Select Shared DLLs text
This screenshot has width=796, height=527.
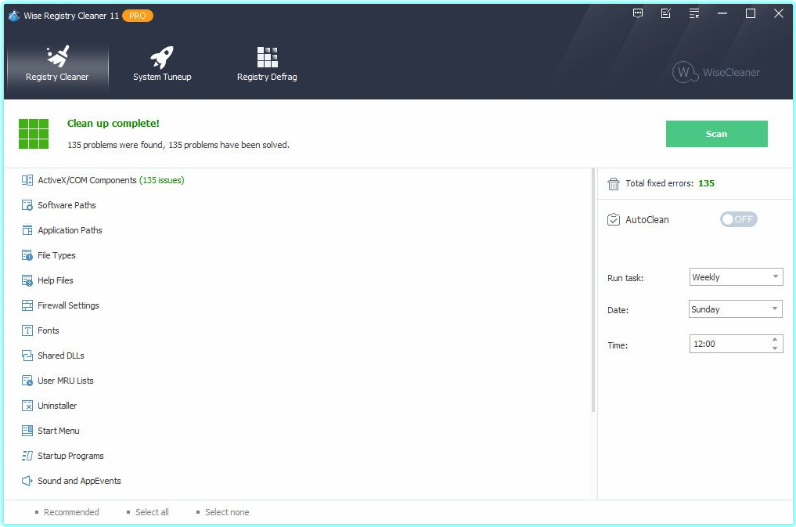coord(61,355)
